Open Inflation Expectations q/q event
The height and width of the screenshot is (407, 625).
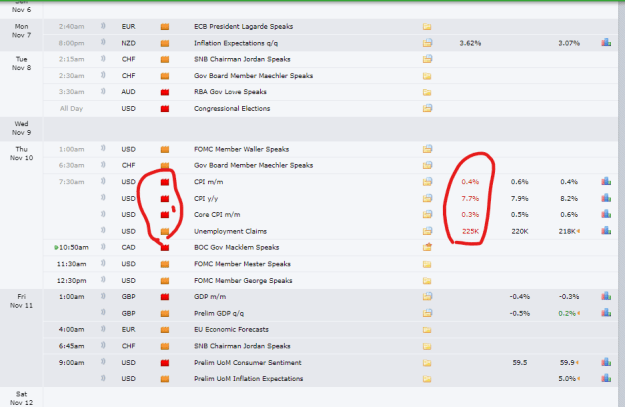tap(236, 43)
